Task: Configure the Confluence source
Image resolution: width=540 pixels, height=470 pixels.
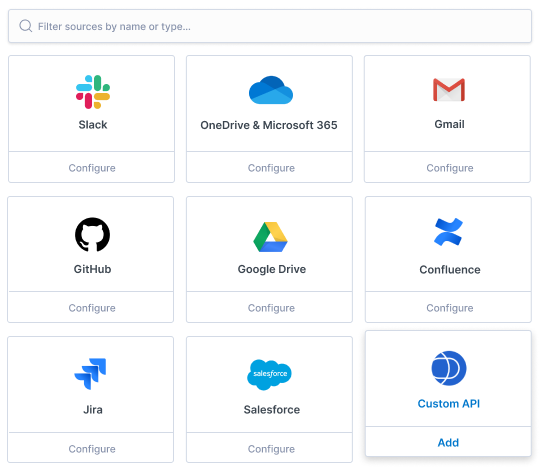Action: pos(449,307)
